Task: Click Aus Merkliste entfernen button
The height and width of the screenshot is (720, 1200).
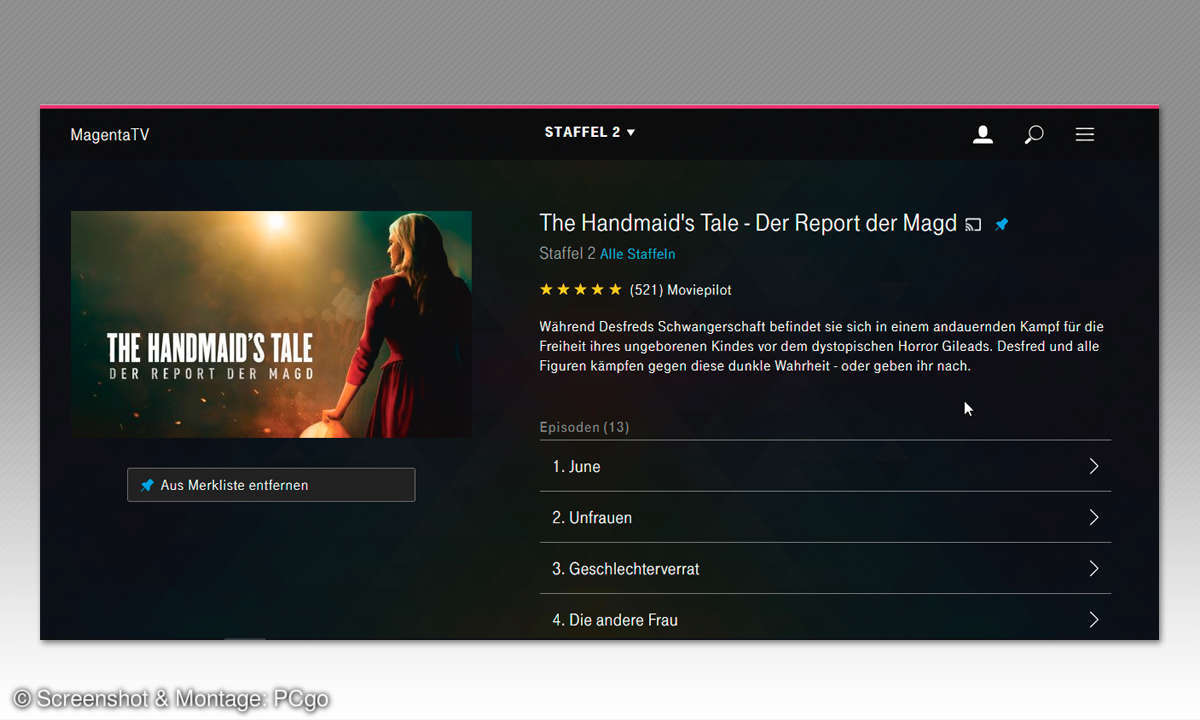Action: click(271, 485)
